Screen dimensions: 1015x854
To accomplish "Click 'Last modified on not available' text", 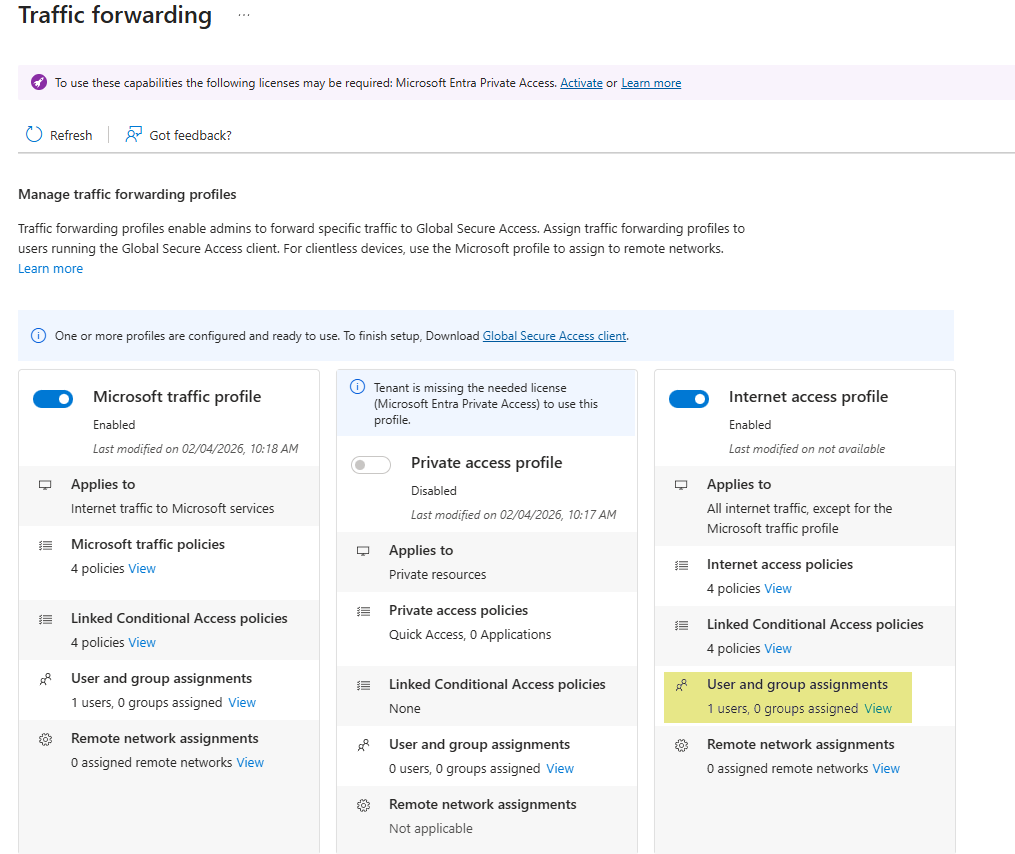I will point(807,449).
